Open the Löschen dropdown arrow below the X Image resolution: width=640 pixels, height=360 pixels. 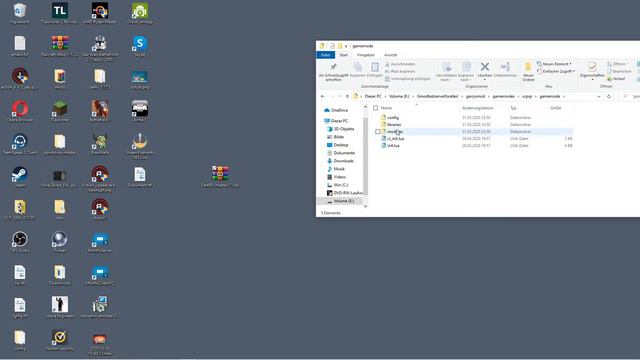click(484, 80)
